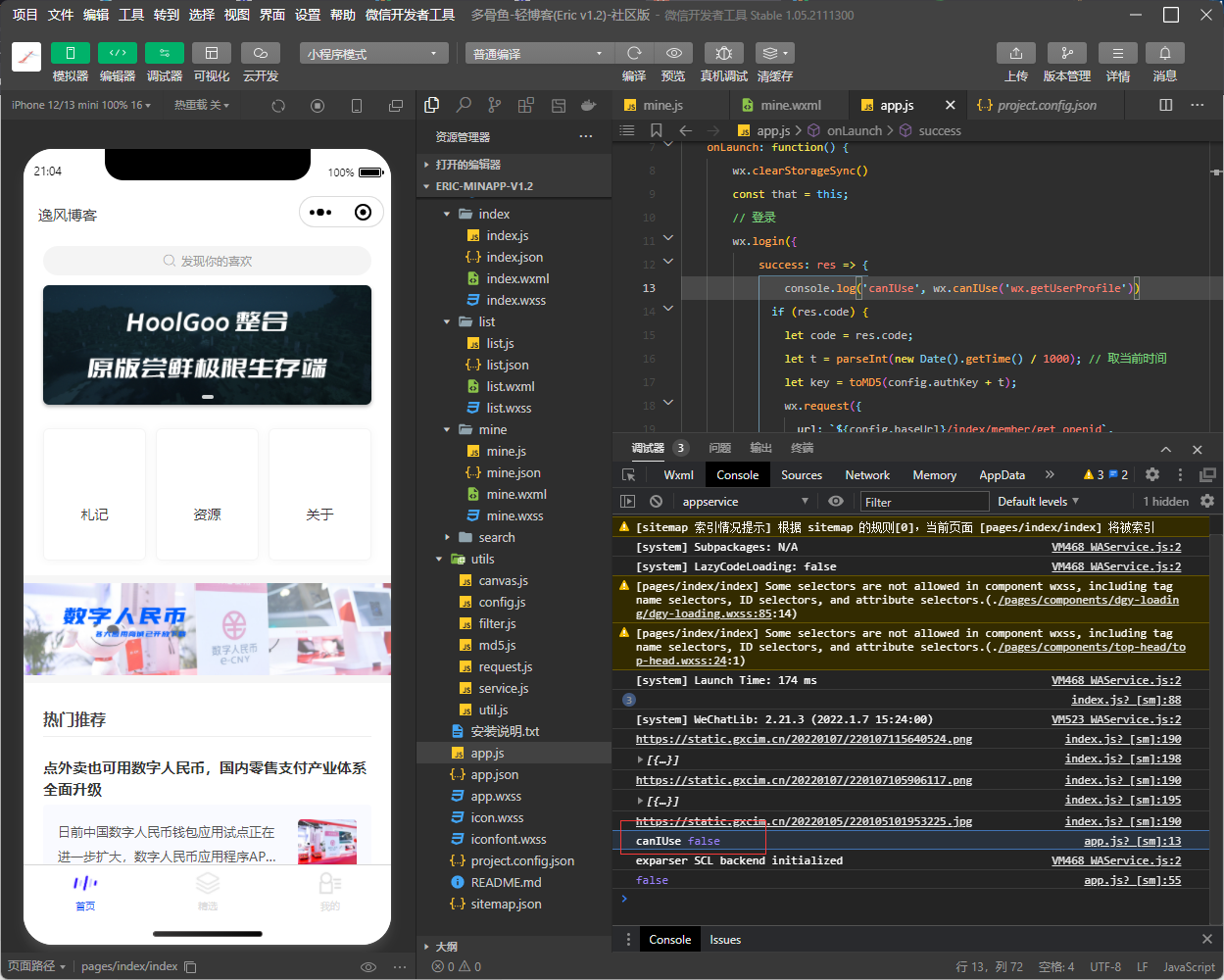
Task: Collapse the mine folder
Action: (x=514, y=429)
